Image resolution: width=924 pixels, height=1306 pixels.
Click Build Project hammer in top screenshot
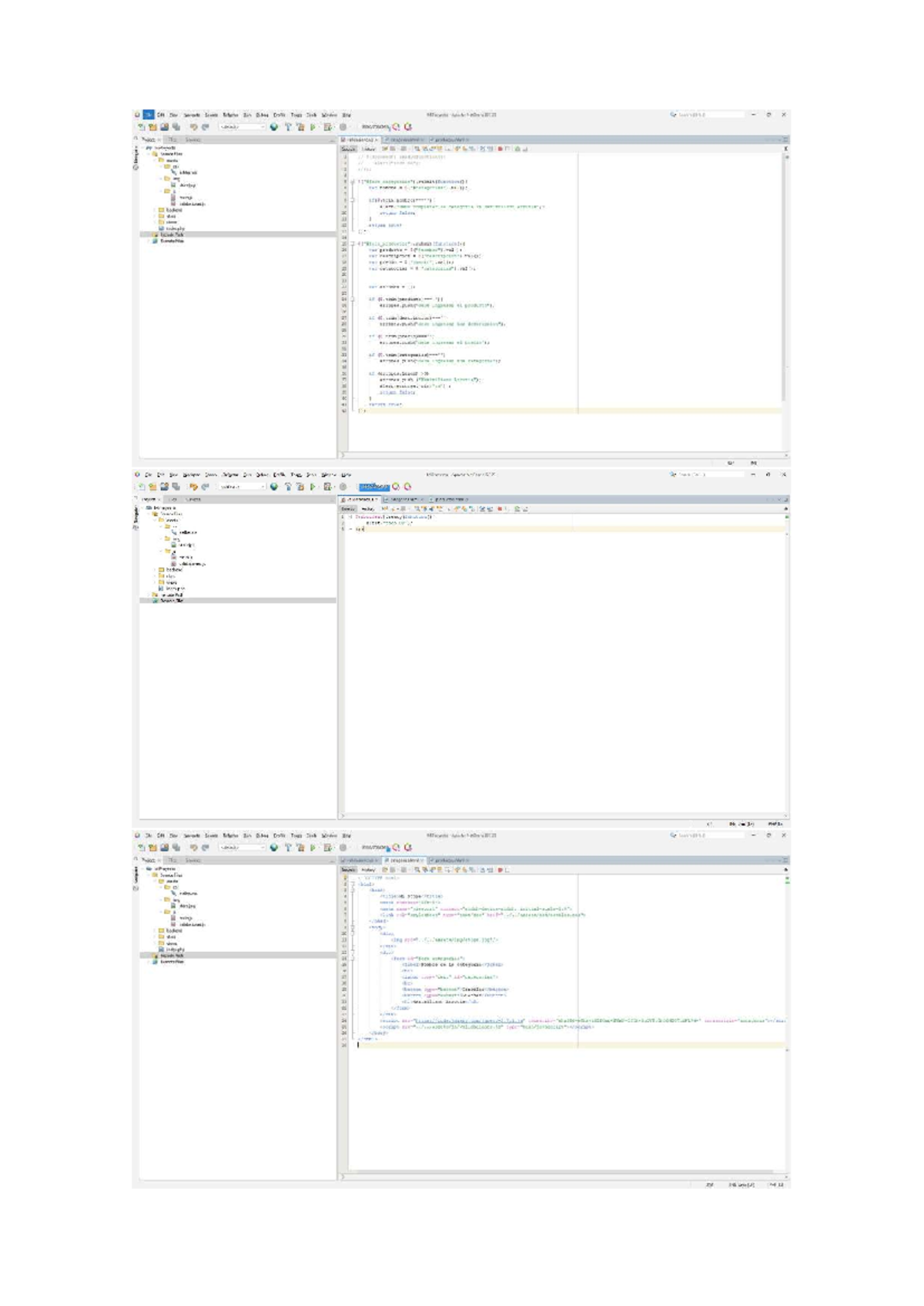pyautogui.click(x=288, y=127)
